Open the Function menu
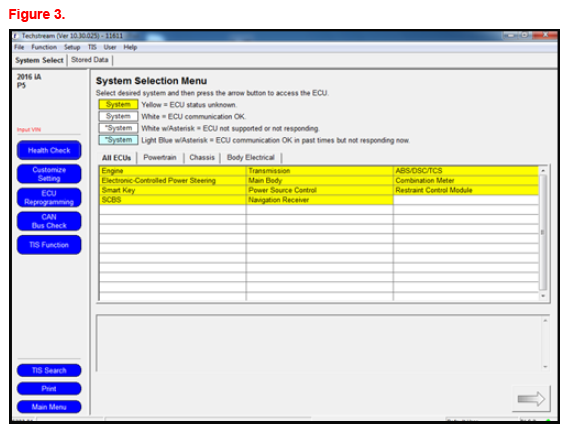The image size is (569, 433). pyautogui.click(x=44, y=47)
